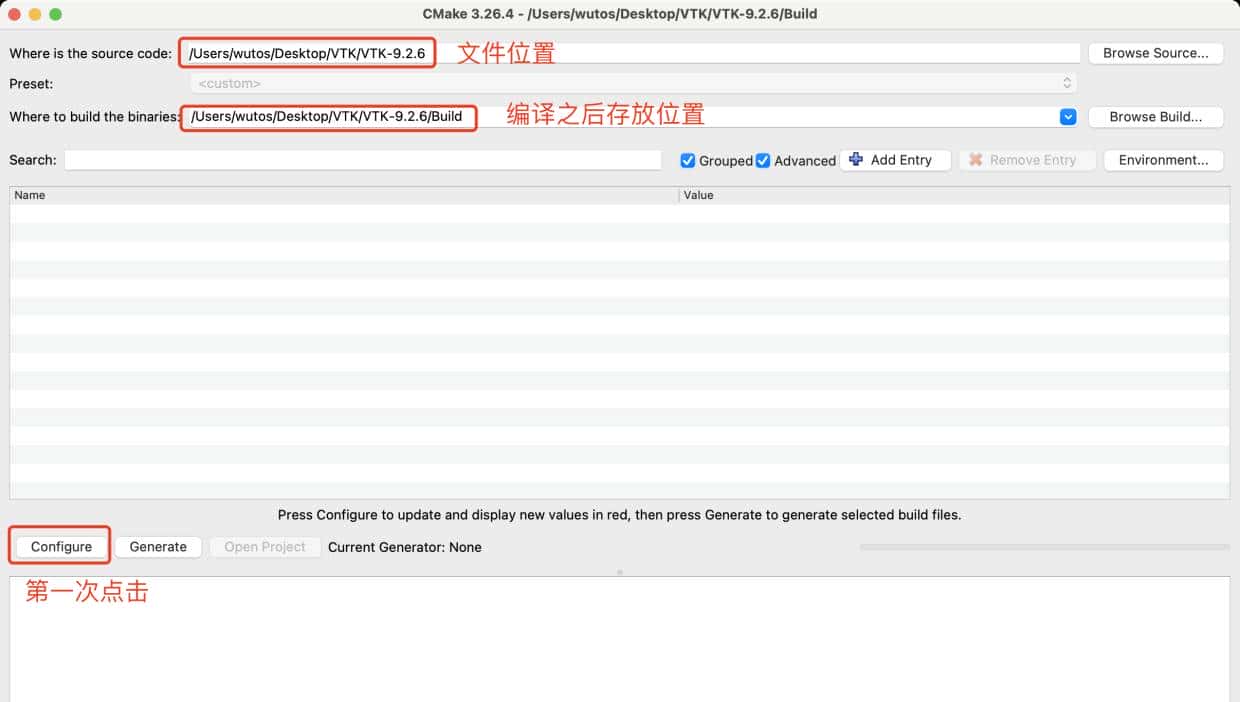
Task: Open build path history via blue arrow icon
Action: tap(1067, 117)
